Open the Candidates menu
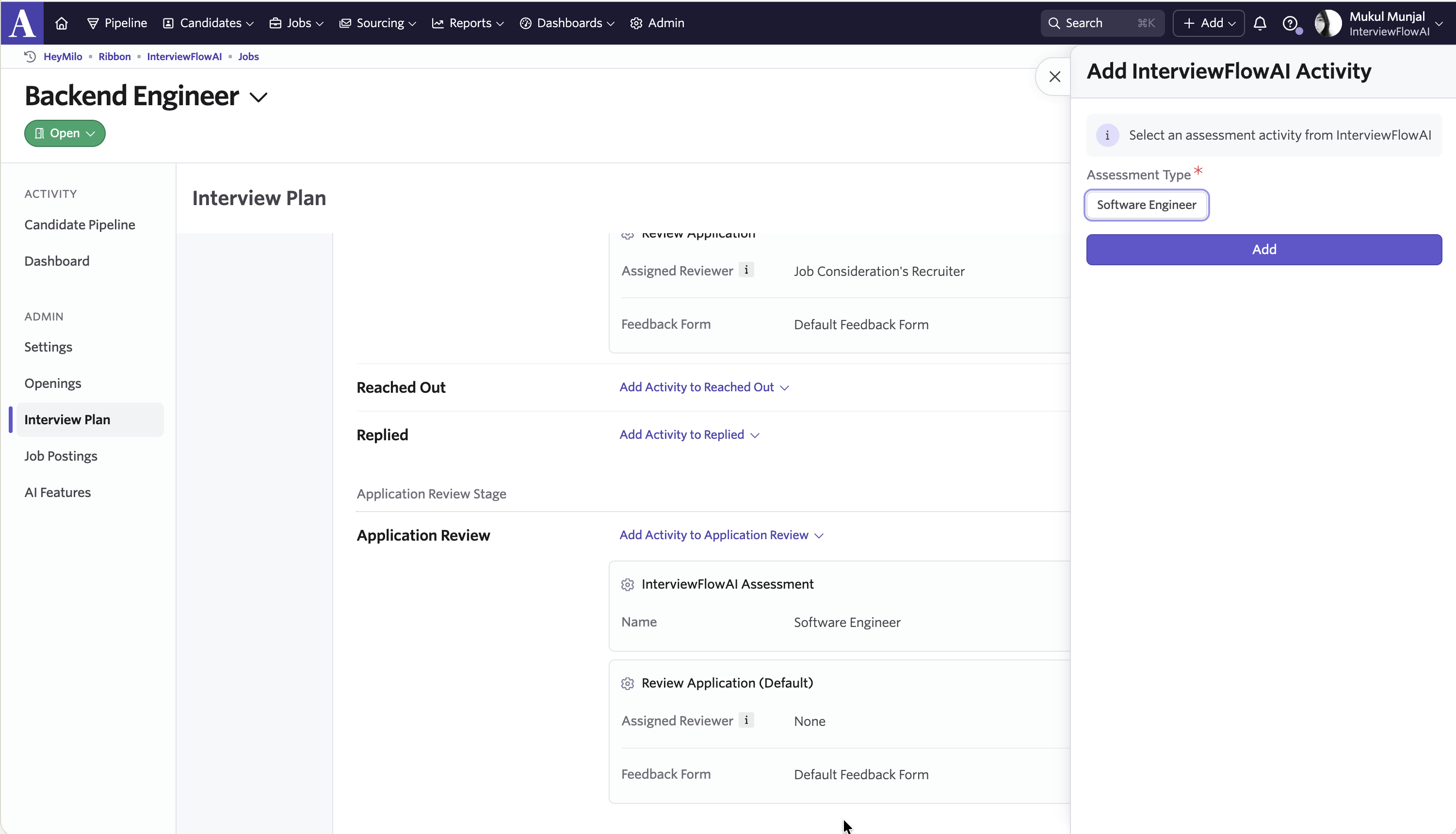Screen dimensions: 1456x834 click(209, 23)
